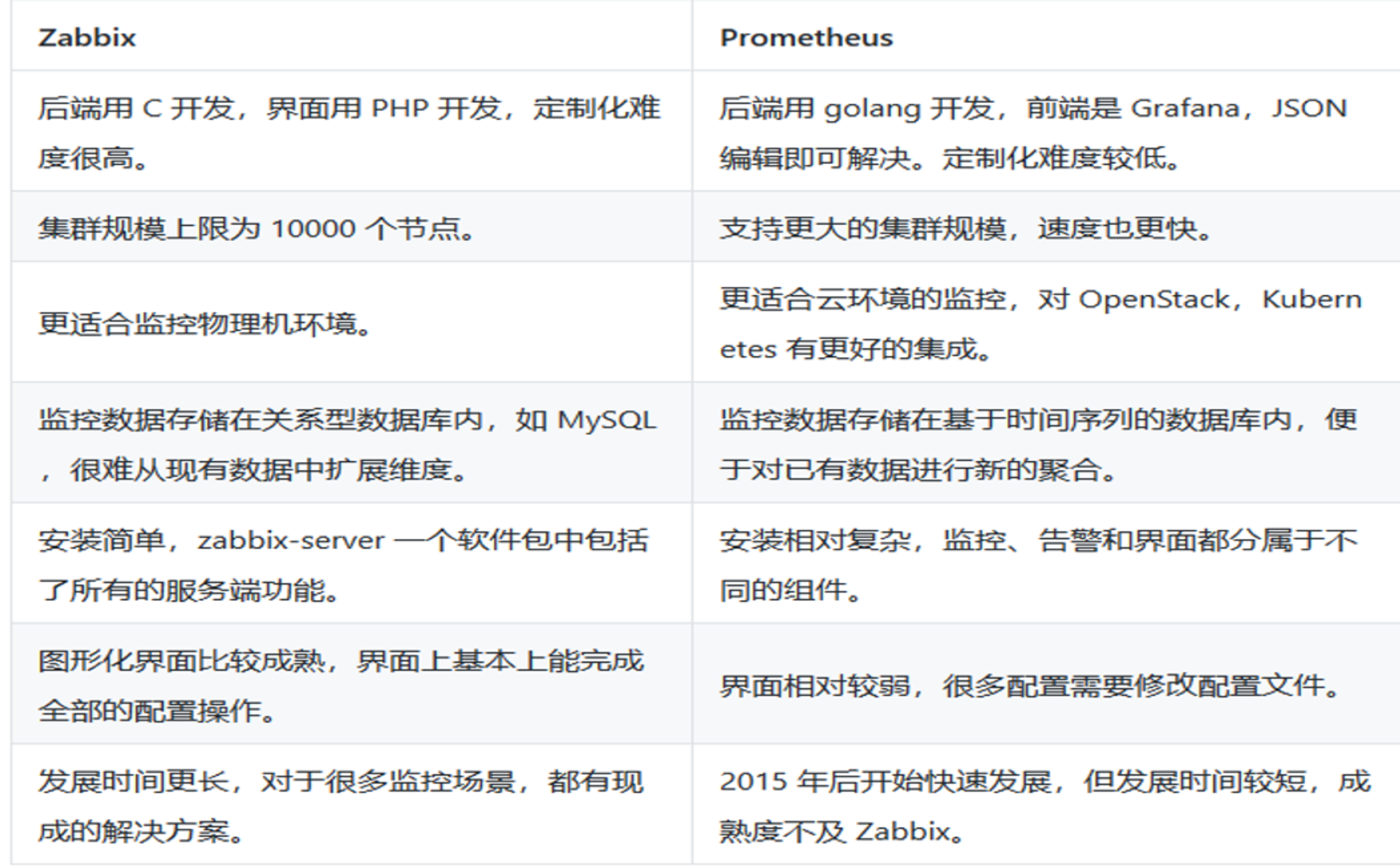Click the MySQL relational database cell
Screen dimensions: 1400x867
pos(347,444)
